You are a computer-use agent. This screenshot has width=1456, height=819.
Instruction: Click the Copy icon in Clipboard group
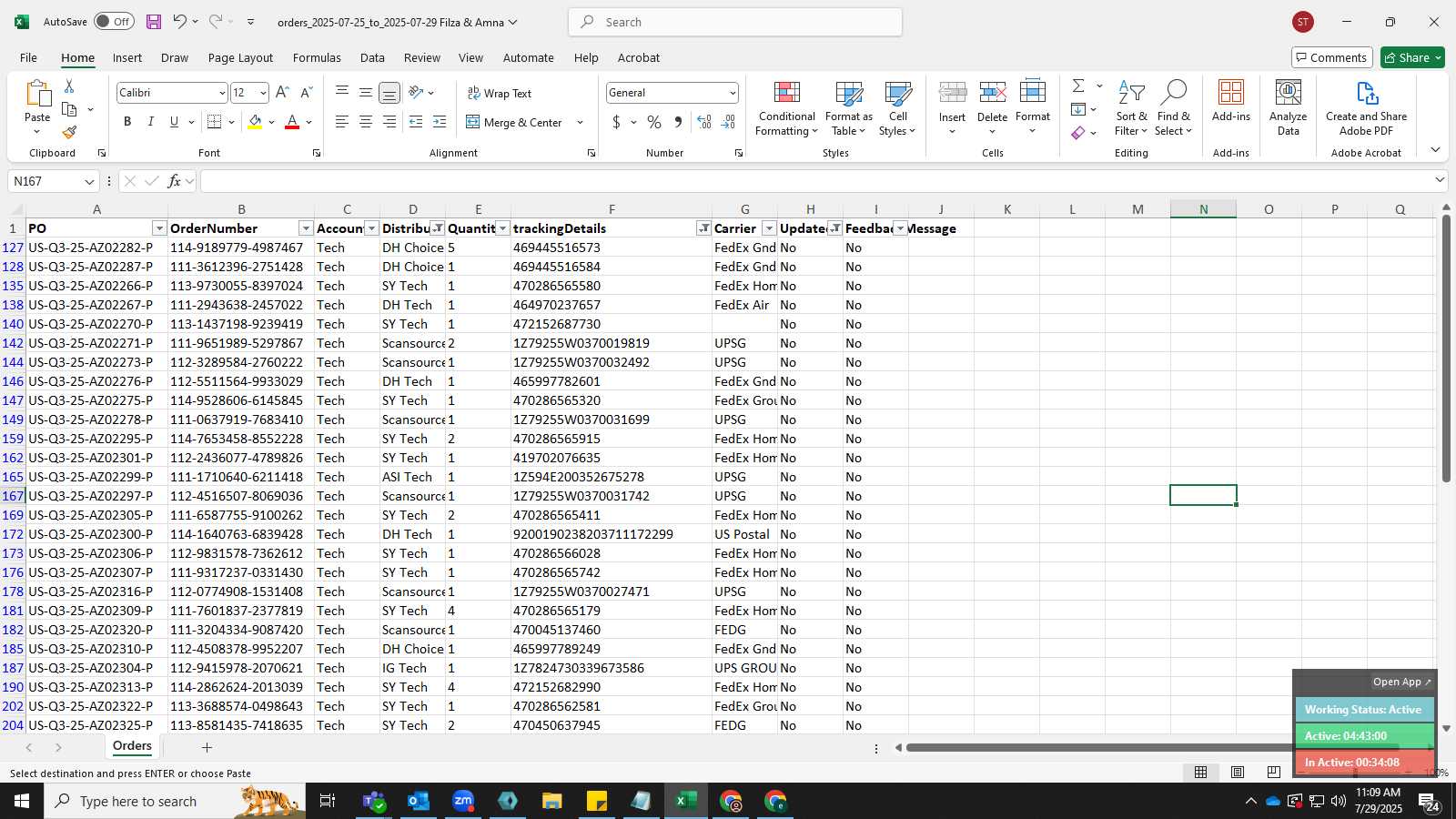click(x=69, y=109)
